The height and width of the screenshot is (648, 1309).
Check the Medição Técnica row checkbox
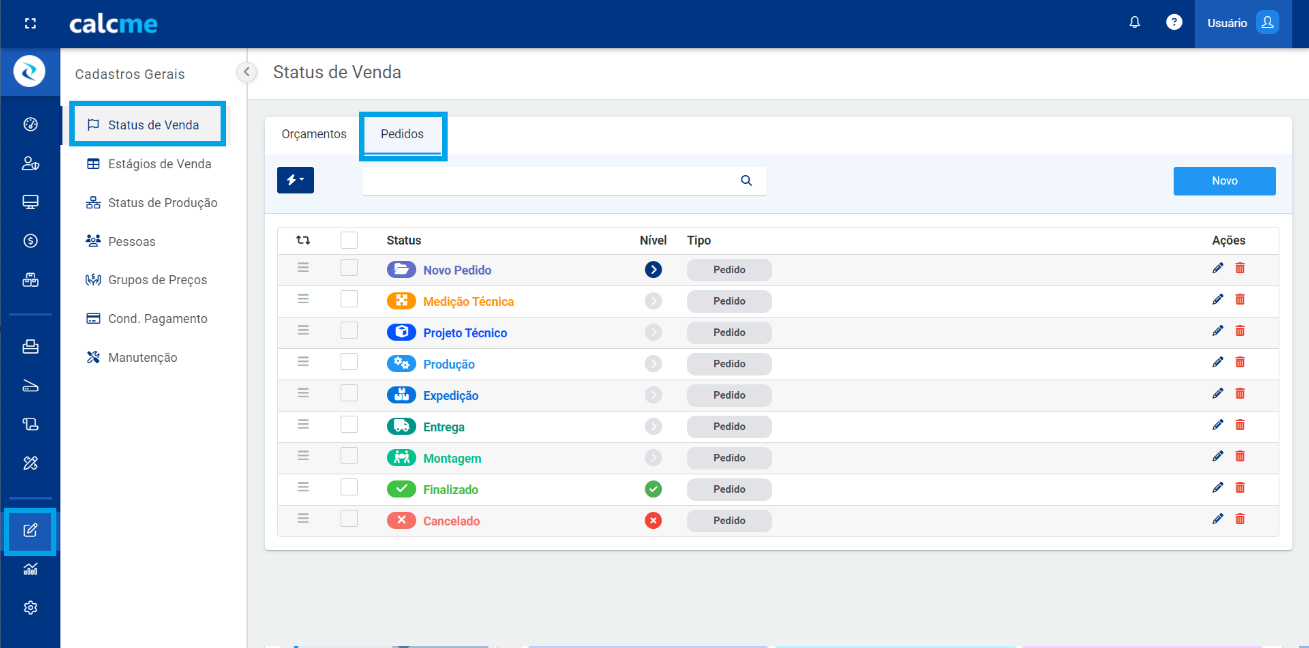tap(349, 299)
